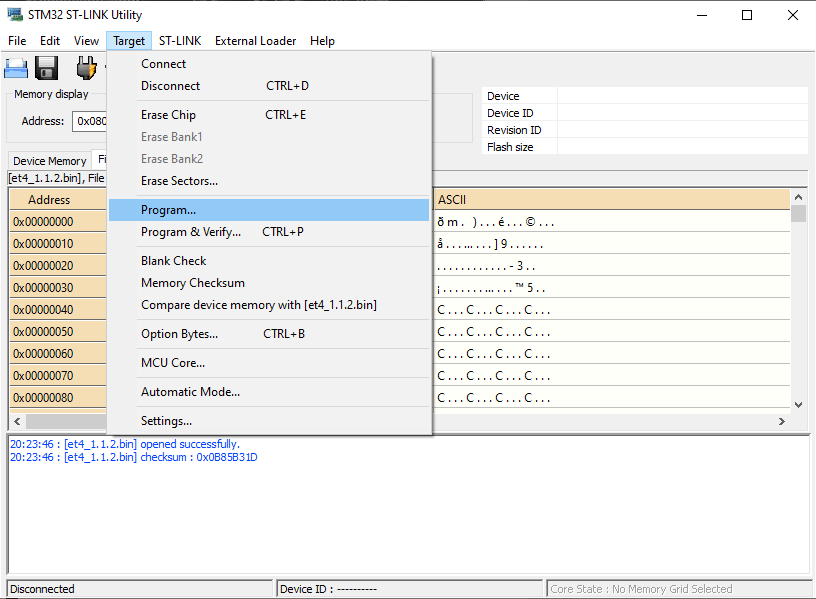
Task: Open the ST-LINK menu
Action: [x=180, y=41]
